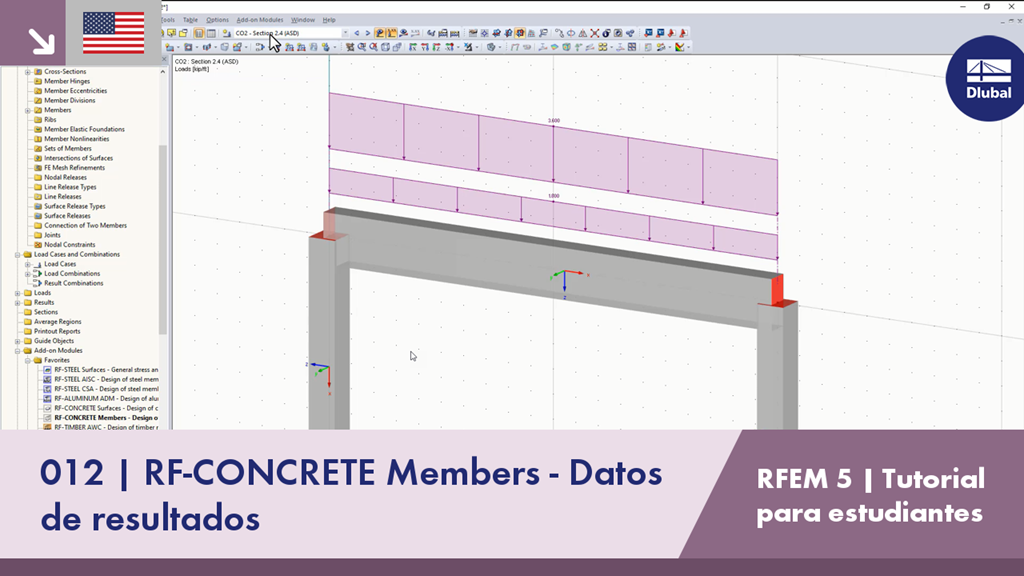Open RF-ALUMINUM ADM module entry
This screenshot has height=576, width=1024.
[x=106, y=398]
